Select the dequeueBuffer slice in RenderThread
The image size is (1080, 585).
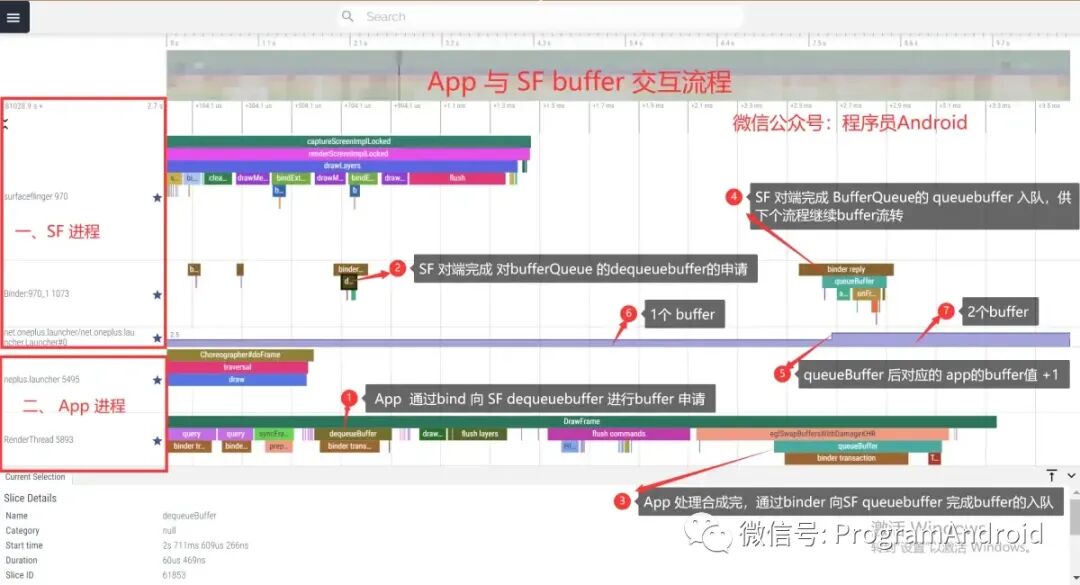[354, 434]
